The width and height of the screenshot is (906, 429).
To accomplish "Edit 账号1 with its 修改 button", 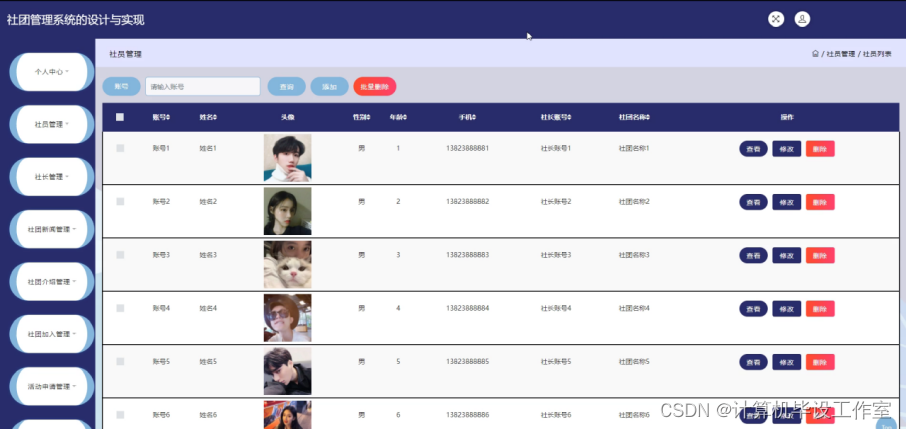I will coord(786,149).
